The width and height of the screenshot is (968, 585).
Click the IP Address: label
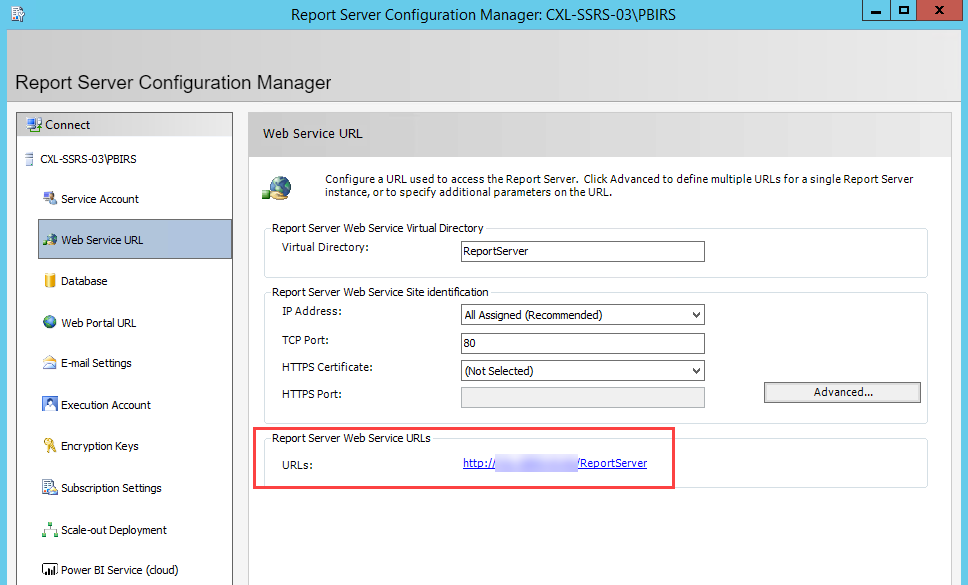[312, 311]
